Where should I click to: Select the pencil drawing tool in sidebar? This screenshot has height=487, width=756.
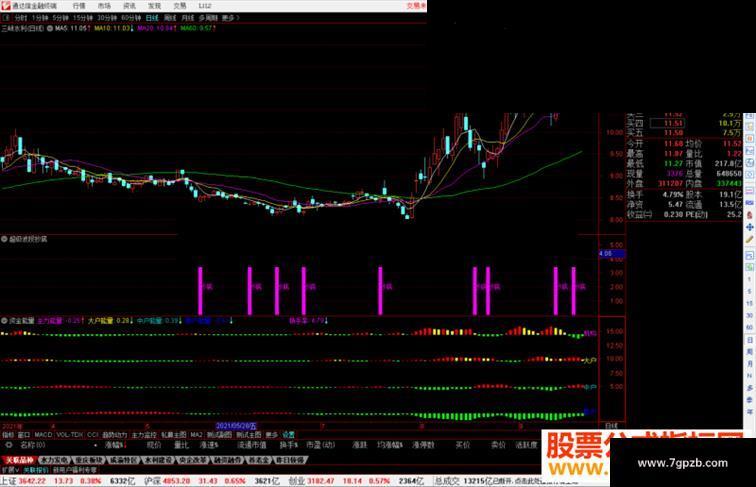(749, 240)
